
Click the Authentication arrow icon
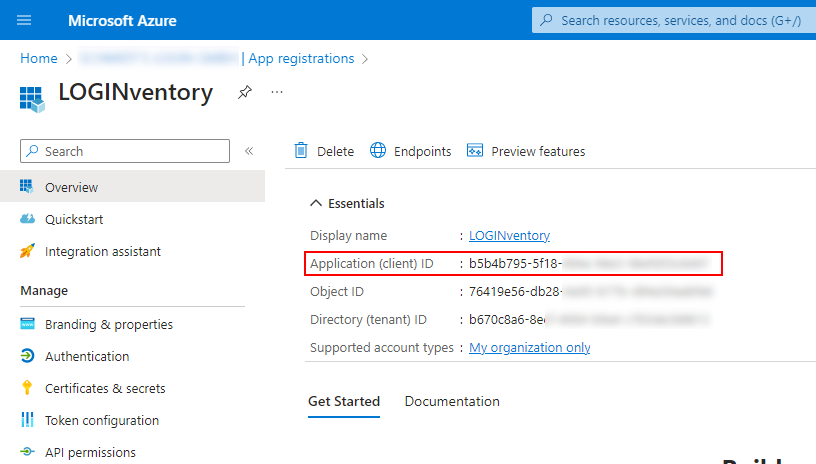click(x=27, y=356)
